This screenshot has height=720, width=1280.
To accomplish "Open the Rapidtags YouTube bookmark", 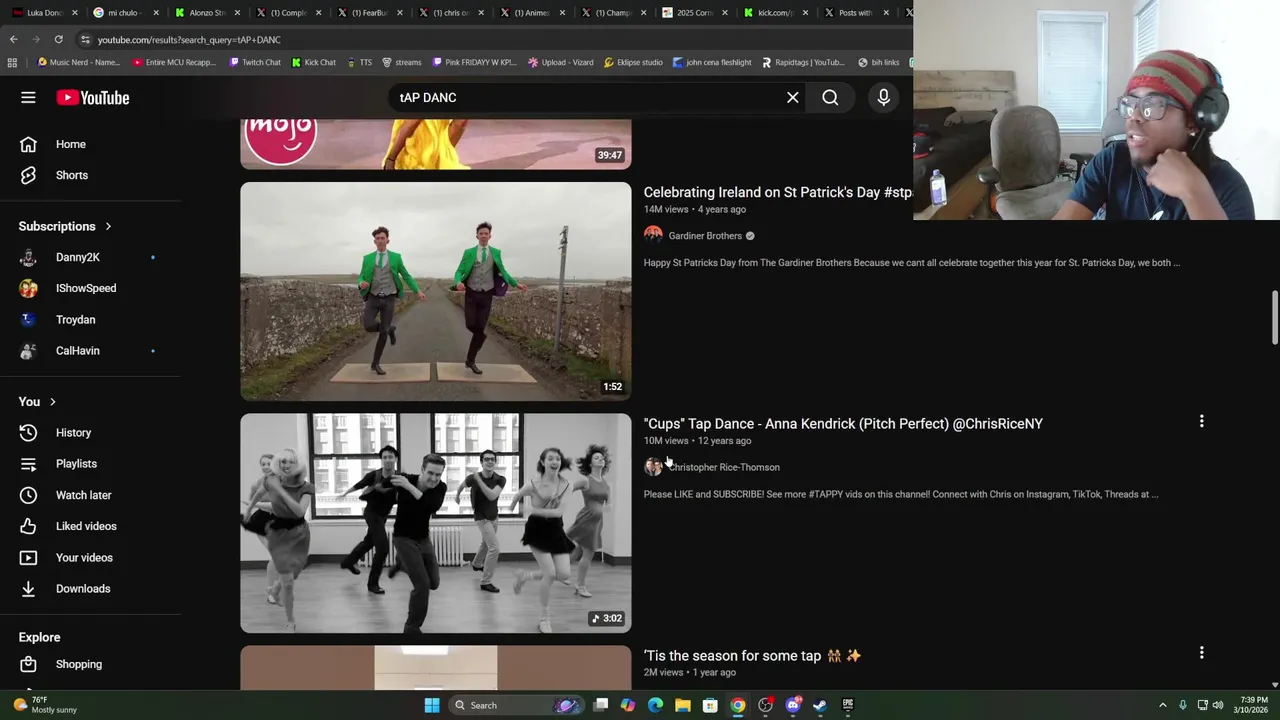I will 803,62.
